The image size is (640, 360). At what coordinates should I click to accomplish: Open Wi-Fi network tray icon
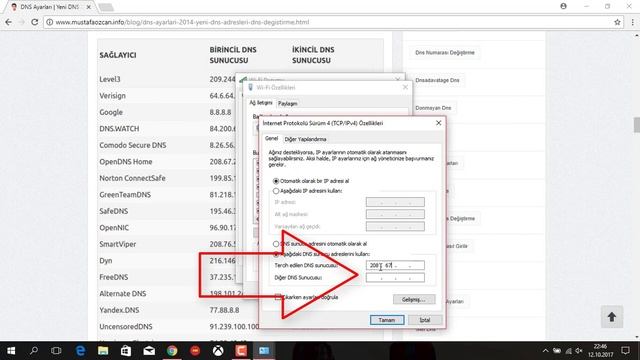[x=568, y=351]
